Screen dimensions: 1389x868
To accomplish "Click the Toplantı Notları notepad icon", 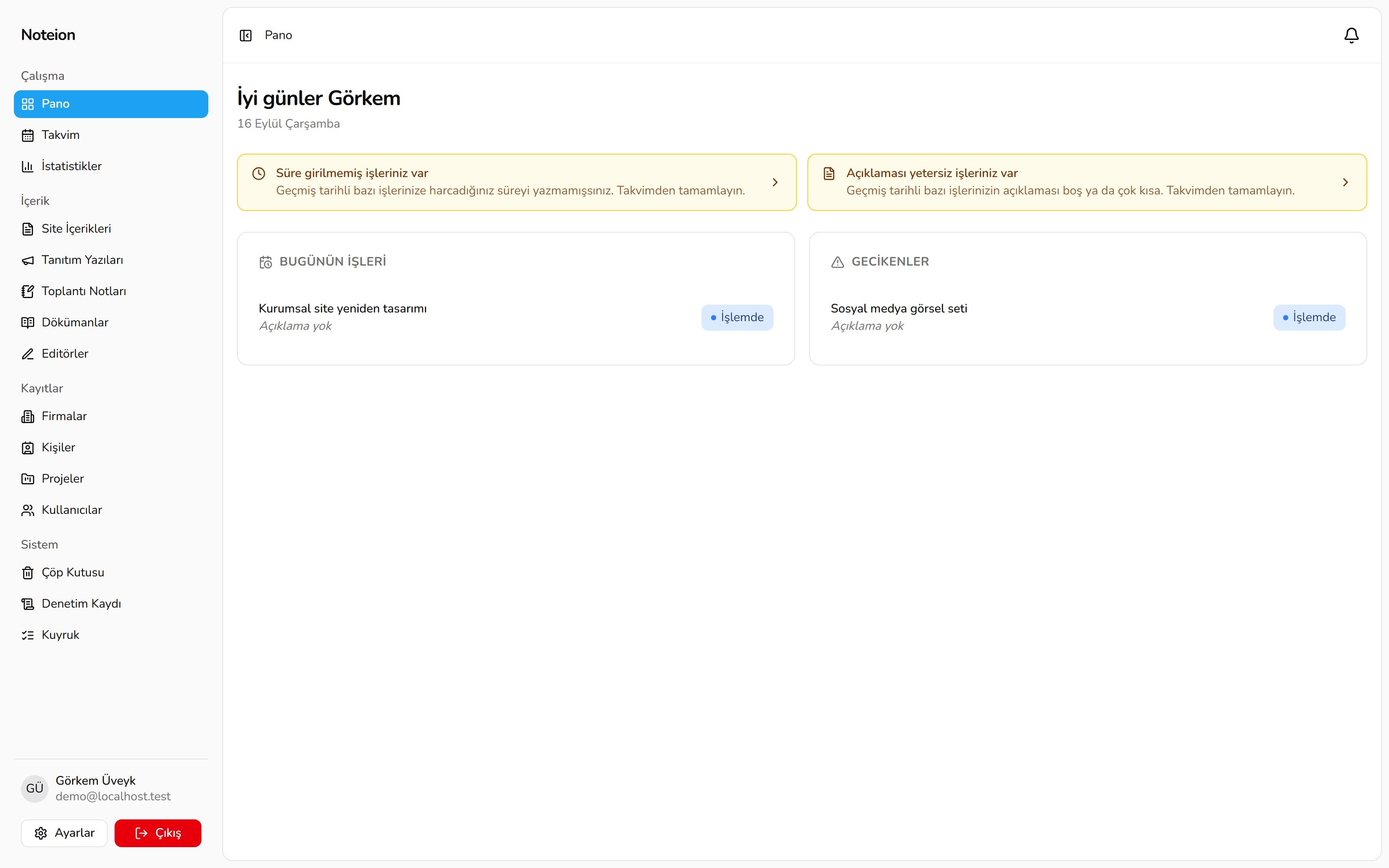I will click(27, 292).
